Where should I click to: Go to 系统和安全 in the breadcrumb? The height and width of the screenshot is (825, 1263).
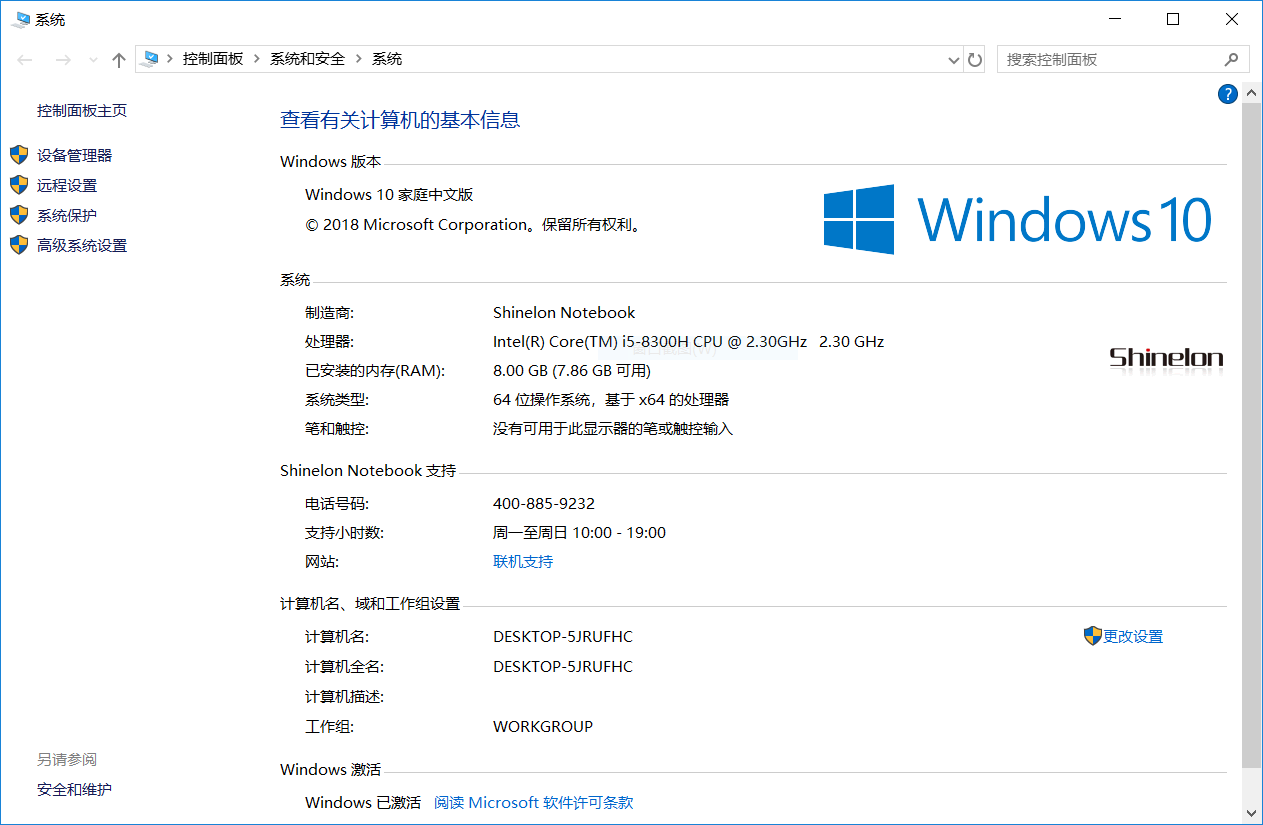point(307,59)
